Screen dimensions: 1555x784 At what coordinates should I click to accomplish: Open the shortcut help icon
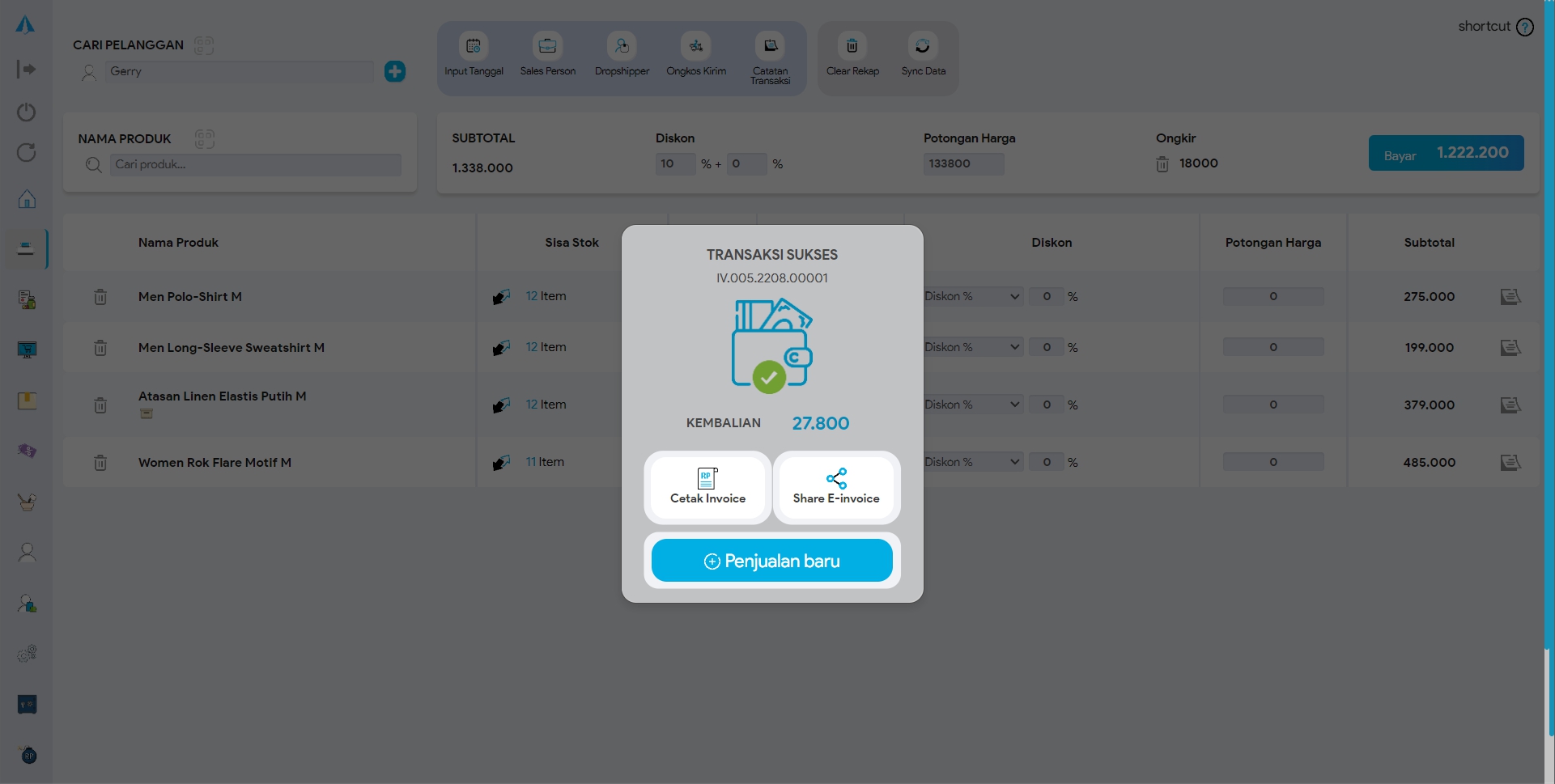1525,27
